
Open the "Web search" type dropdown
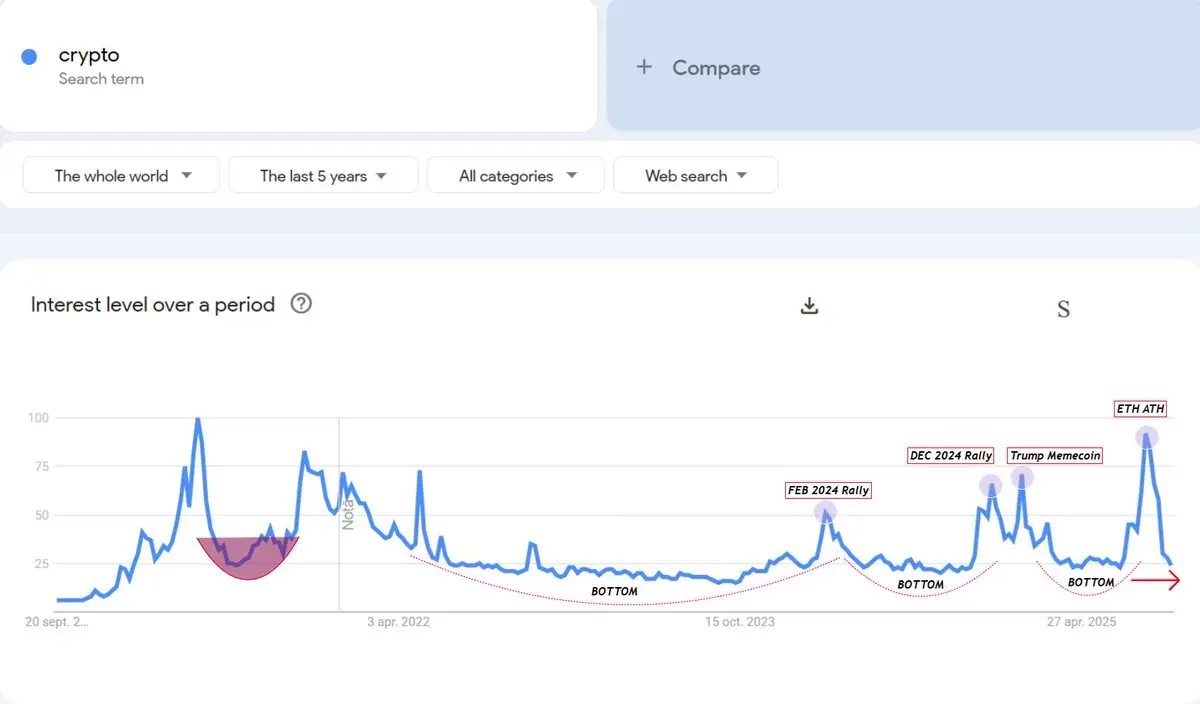[695, 176]
